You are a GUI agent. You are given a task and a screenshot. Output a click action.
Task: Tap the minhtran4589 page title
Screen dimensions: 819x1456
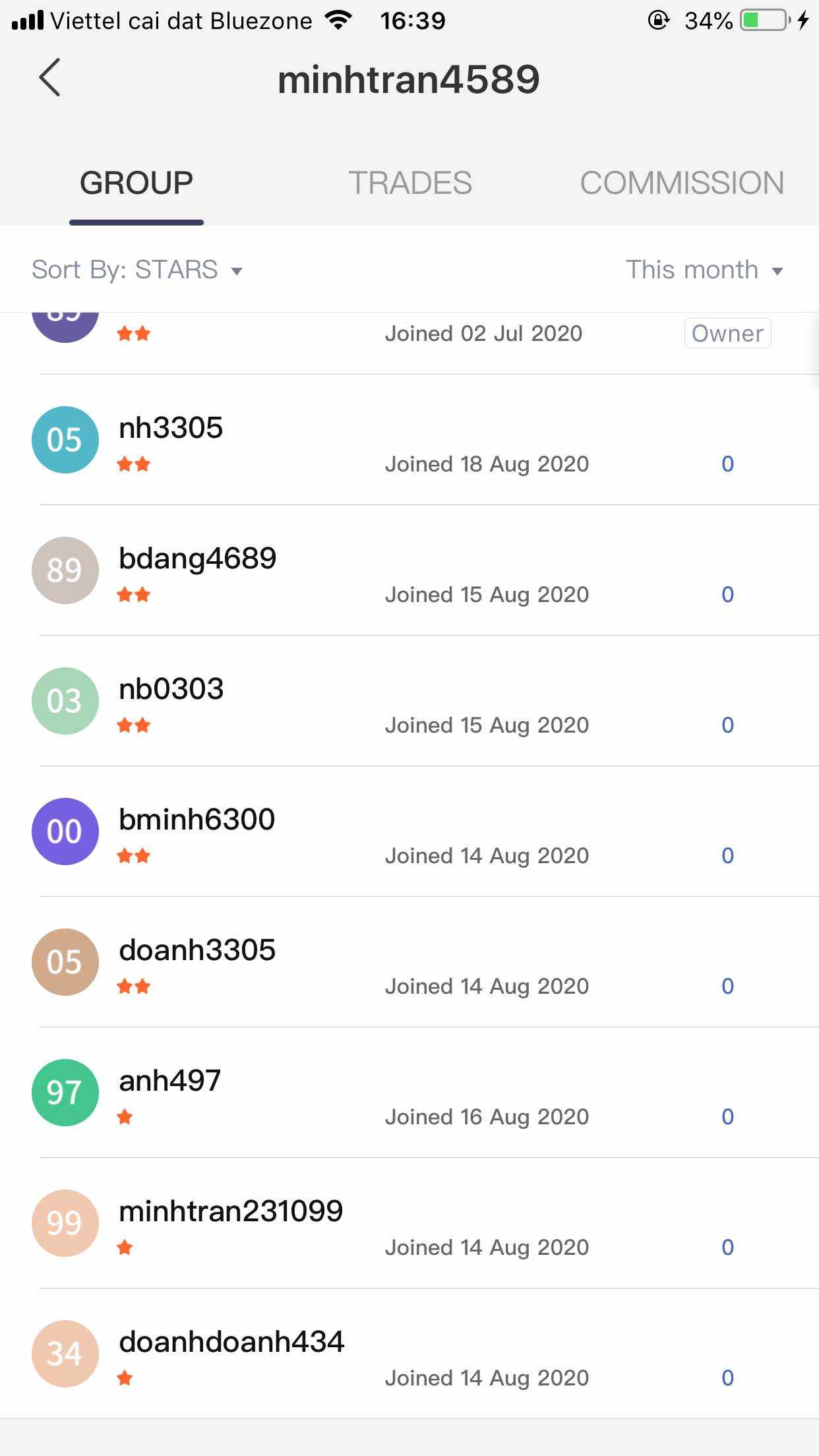(x=409, y=79)
